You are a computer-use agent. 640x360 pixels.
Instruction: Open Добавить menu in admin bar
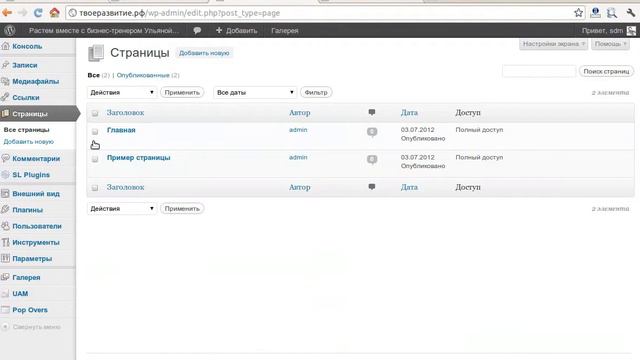(x=237, y=31)
